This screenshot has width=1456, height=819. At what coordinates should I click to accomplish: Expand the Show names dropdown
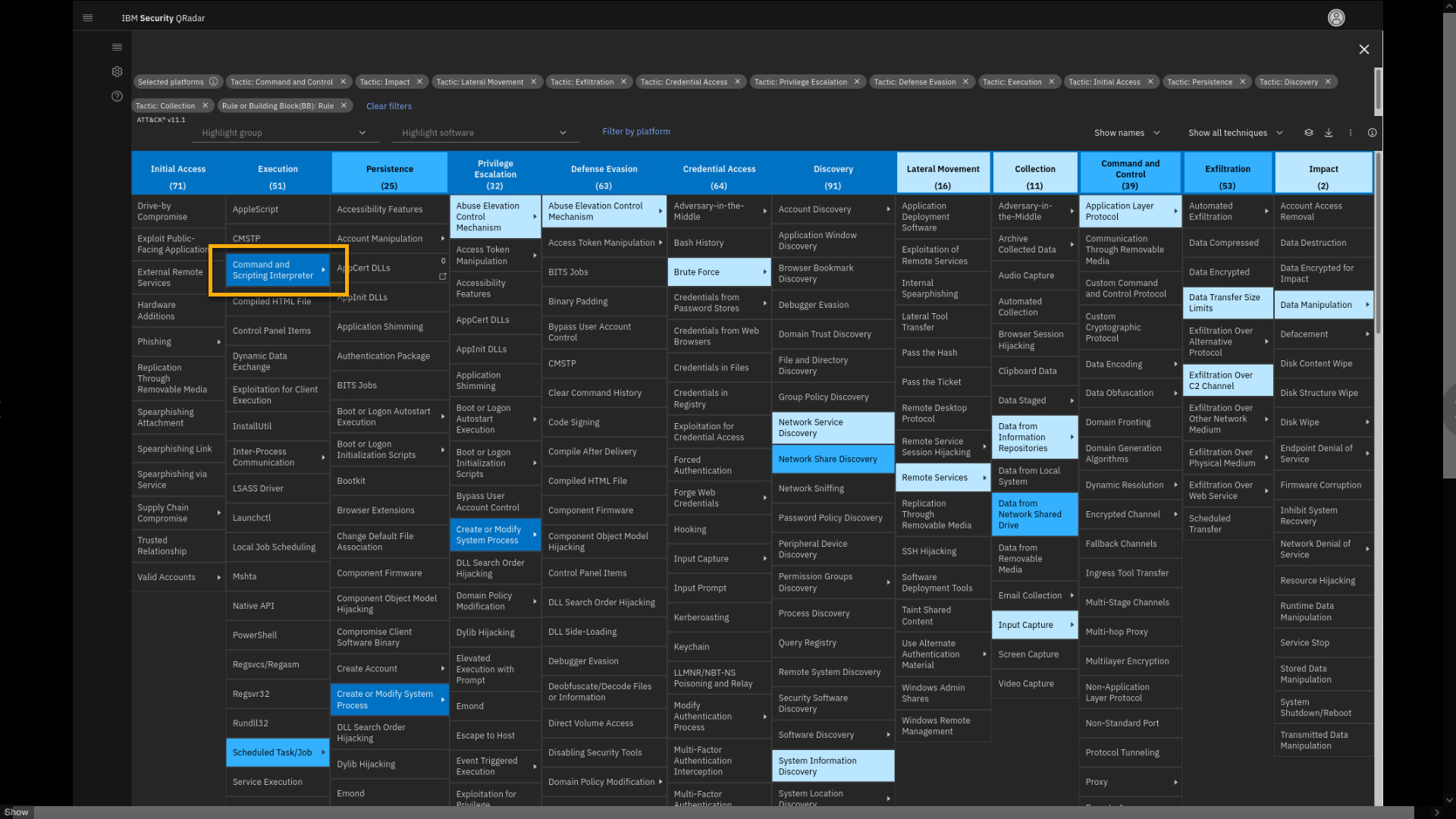1127,133
